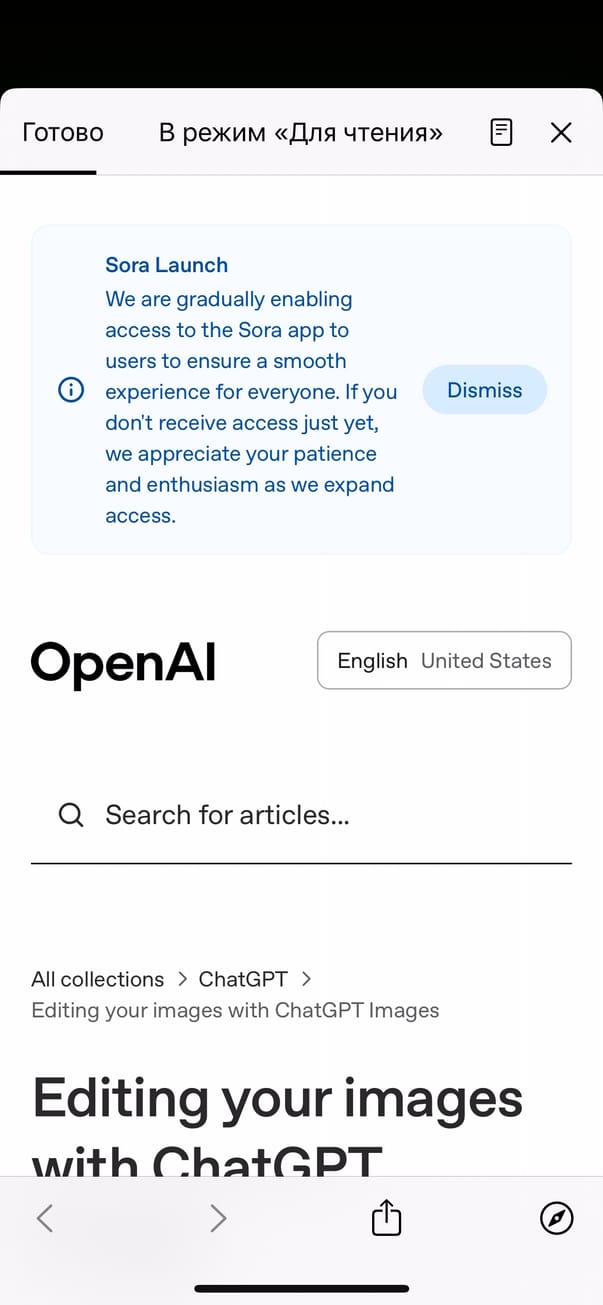Dismiss the Sora Launch banner

484,390
